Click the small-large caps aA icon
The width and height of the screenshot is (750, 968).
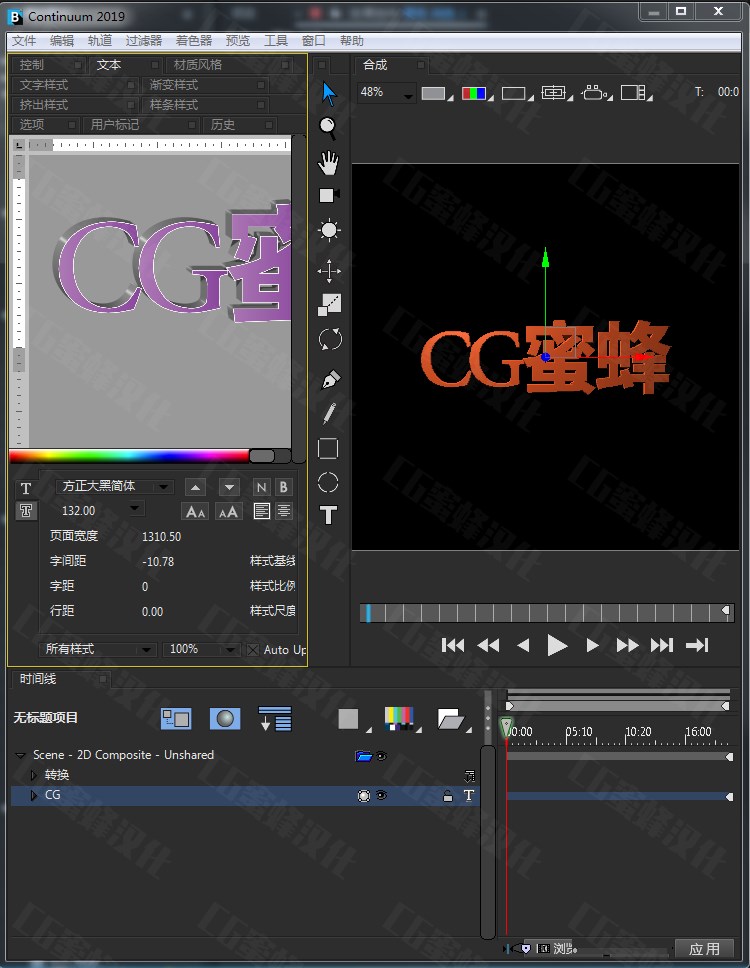coord(228,511)
